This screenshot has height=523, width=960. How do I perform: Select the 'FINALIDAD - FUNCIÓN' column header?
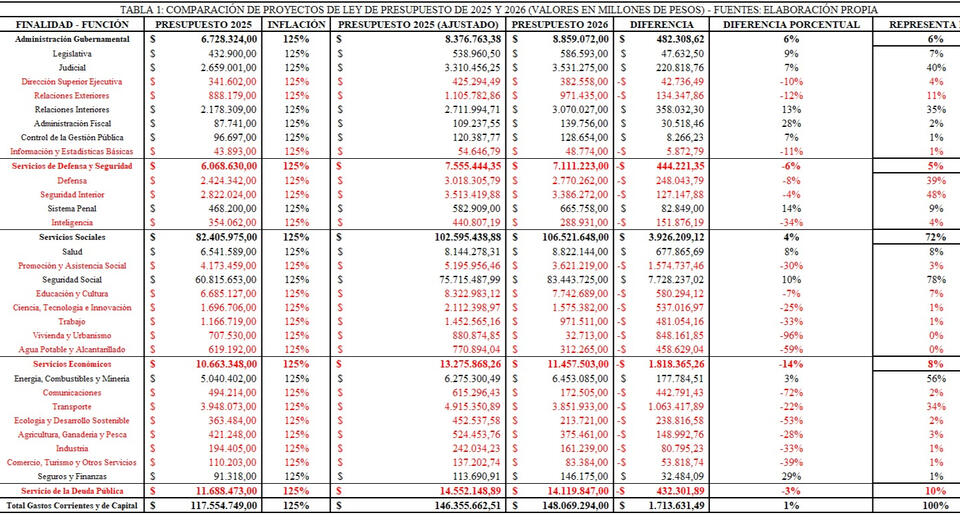[70, 23]
